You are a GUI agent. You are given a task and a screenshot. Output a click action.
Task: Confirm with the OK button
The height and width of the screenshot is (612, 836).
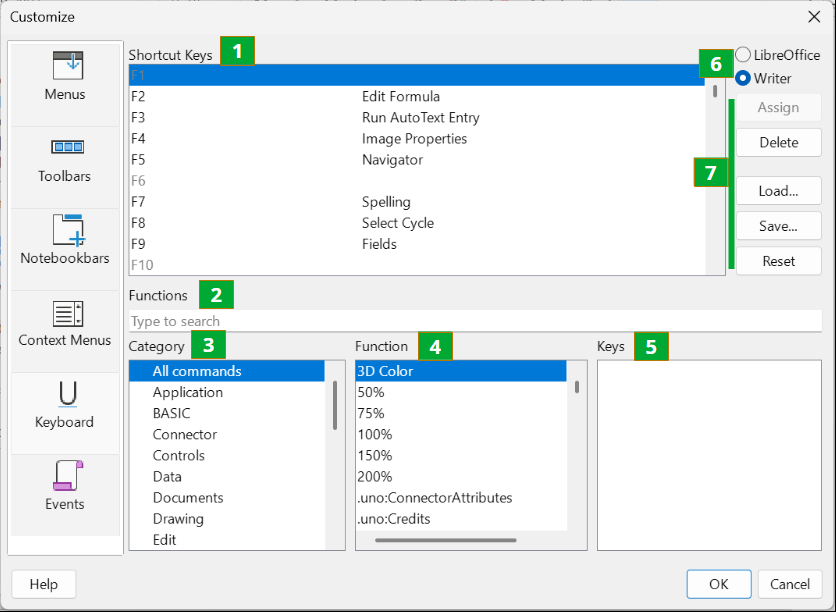[719, 584]
